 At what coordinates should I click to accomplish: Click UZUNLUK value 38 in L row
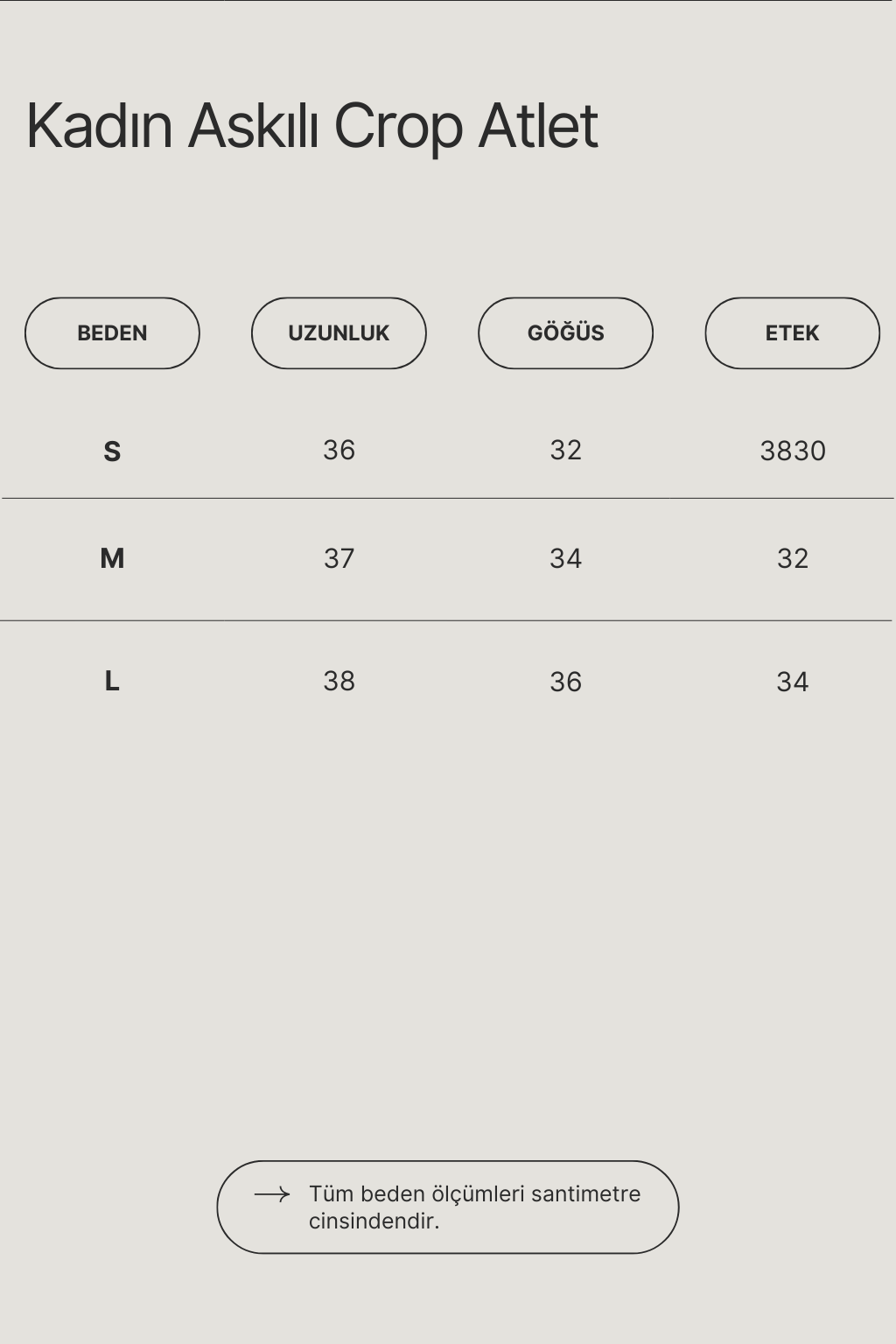pos(339,681)
